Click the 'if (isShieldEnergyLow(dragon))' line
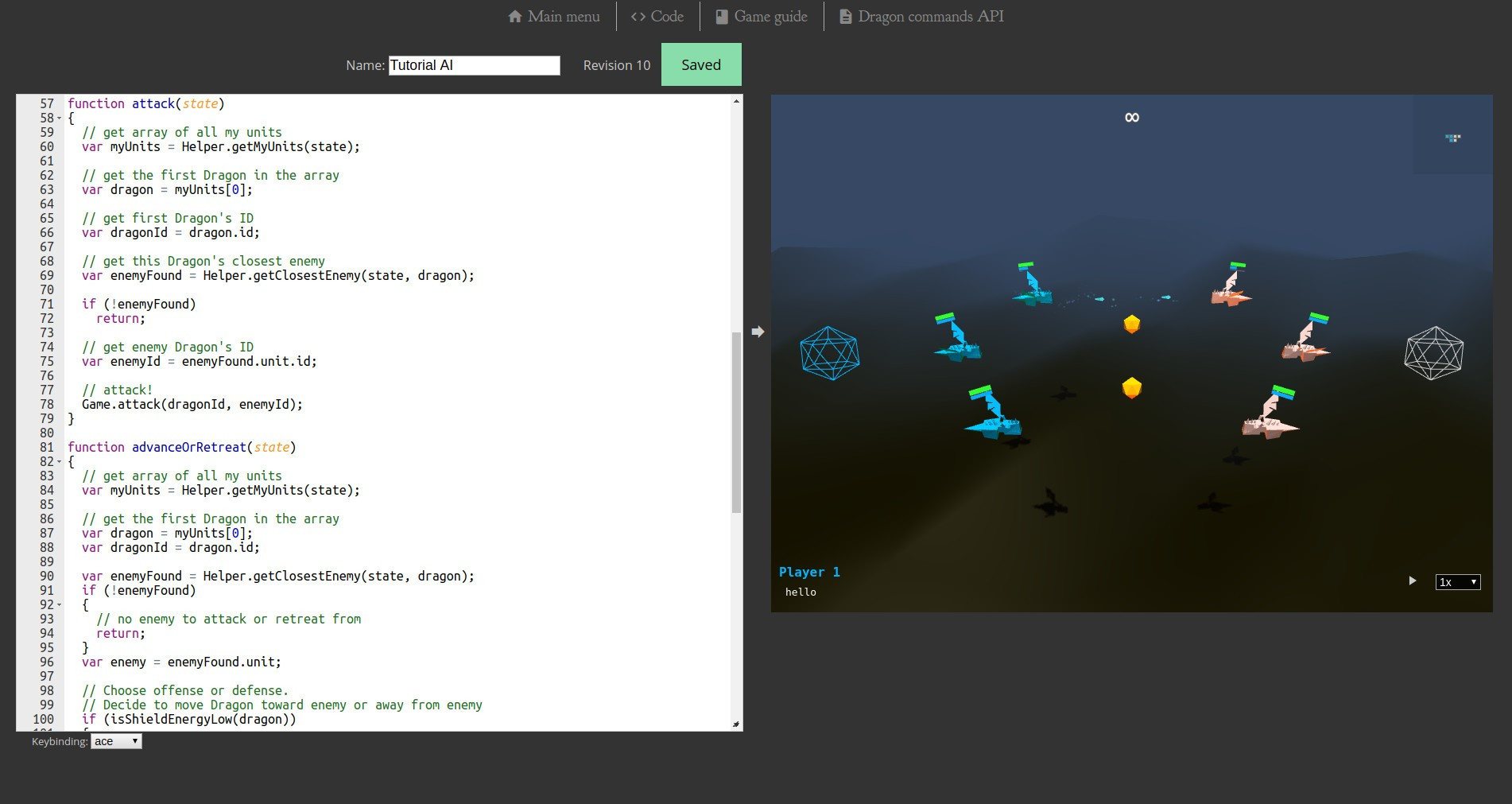The image size is (1512, 804). pyautogui.click(x=188, y=719)
